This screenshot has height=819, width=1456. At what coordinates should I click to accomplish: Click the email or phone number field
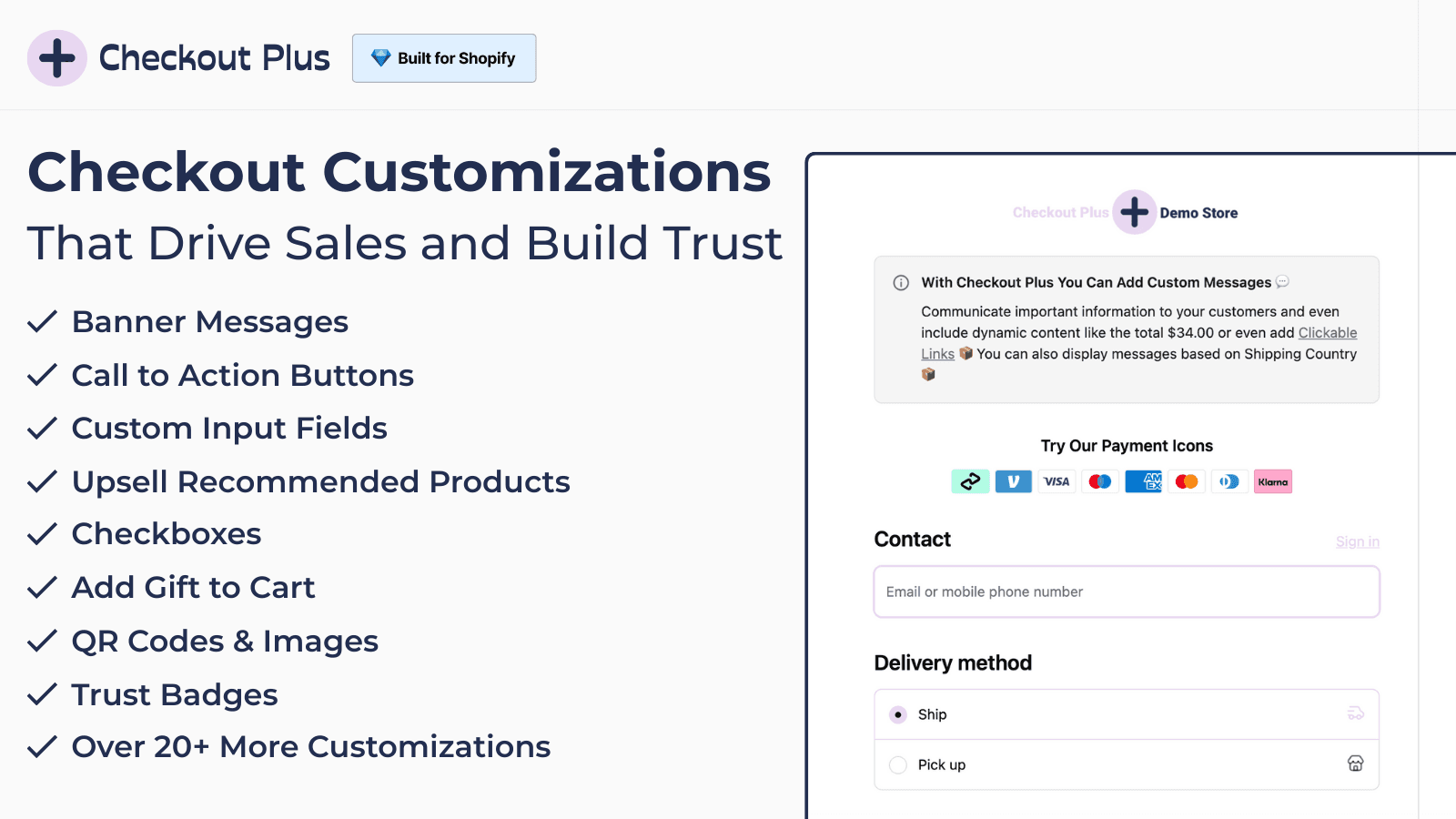point(1126,591)
